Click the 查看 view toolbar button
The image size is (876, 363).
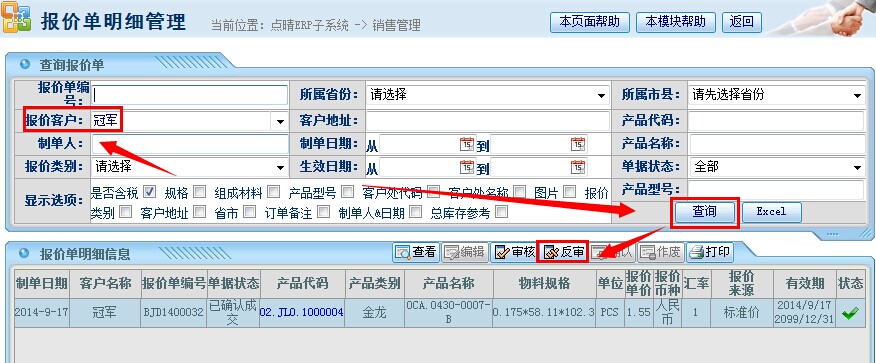click(416, 252)
